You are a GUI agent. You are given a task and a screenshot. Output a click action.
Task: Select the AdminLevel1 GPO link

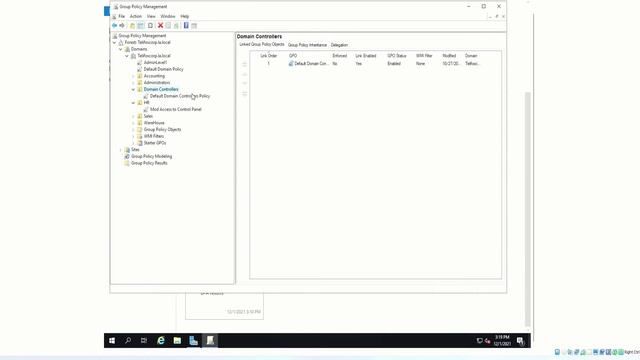coord(155,62)
